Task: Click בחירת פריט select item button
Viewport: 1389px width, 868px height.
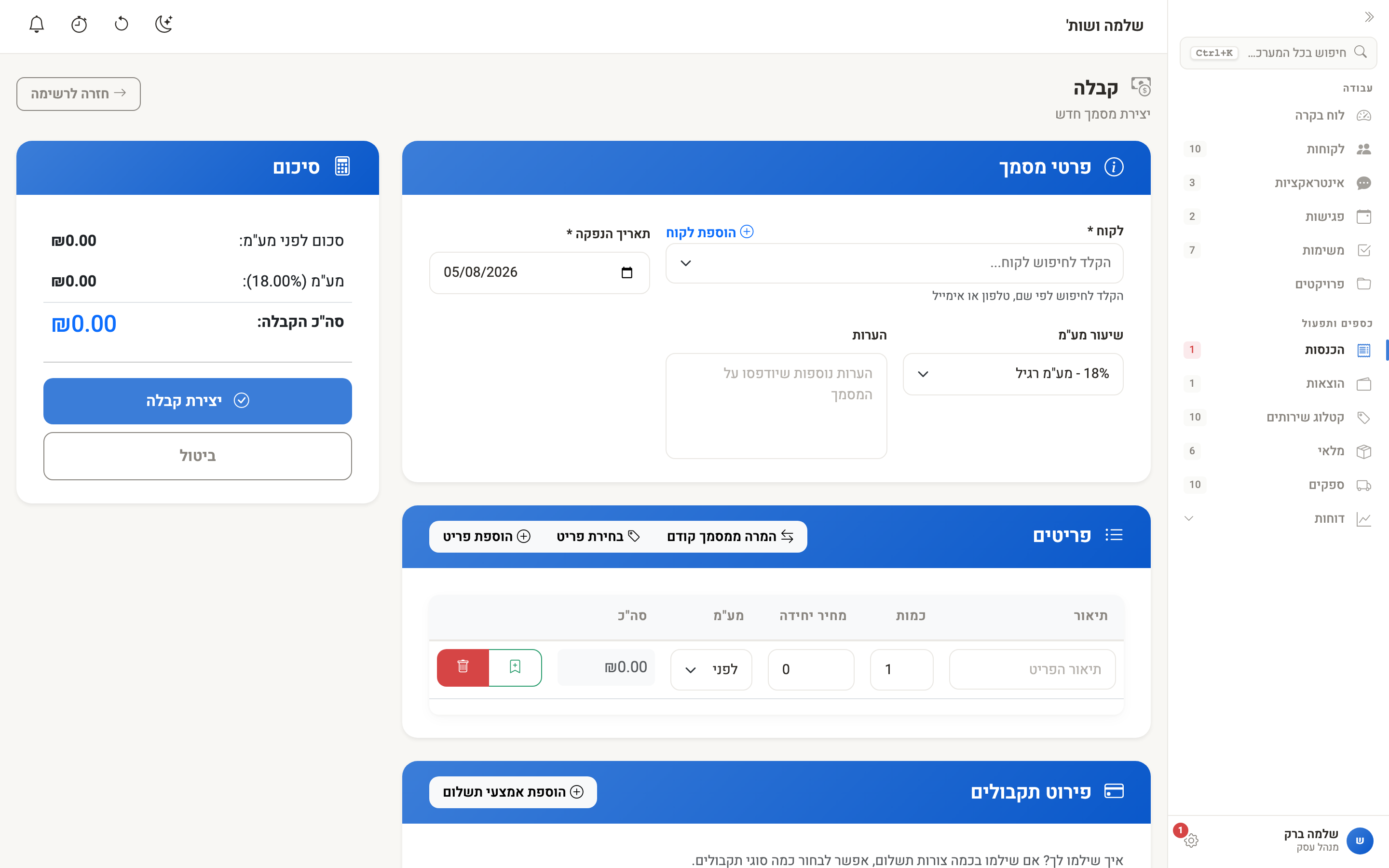Action: click(x=598, y=536)
